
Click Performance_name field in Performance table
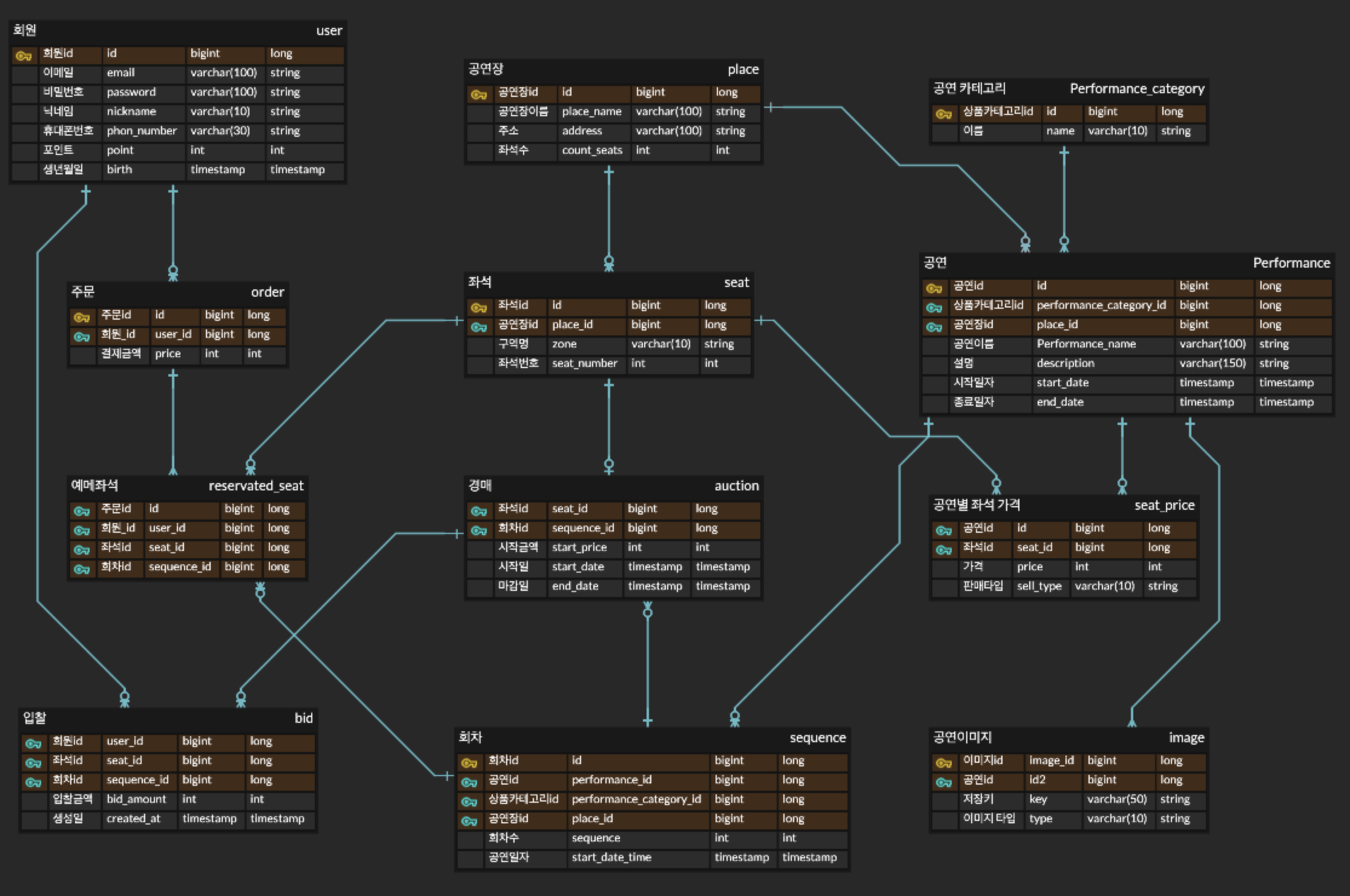pyautogui.click(x=1086, y=344)
